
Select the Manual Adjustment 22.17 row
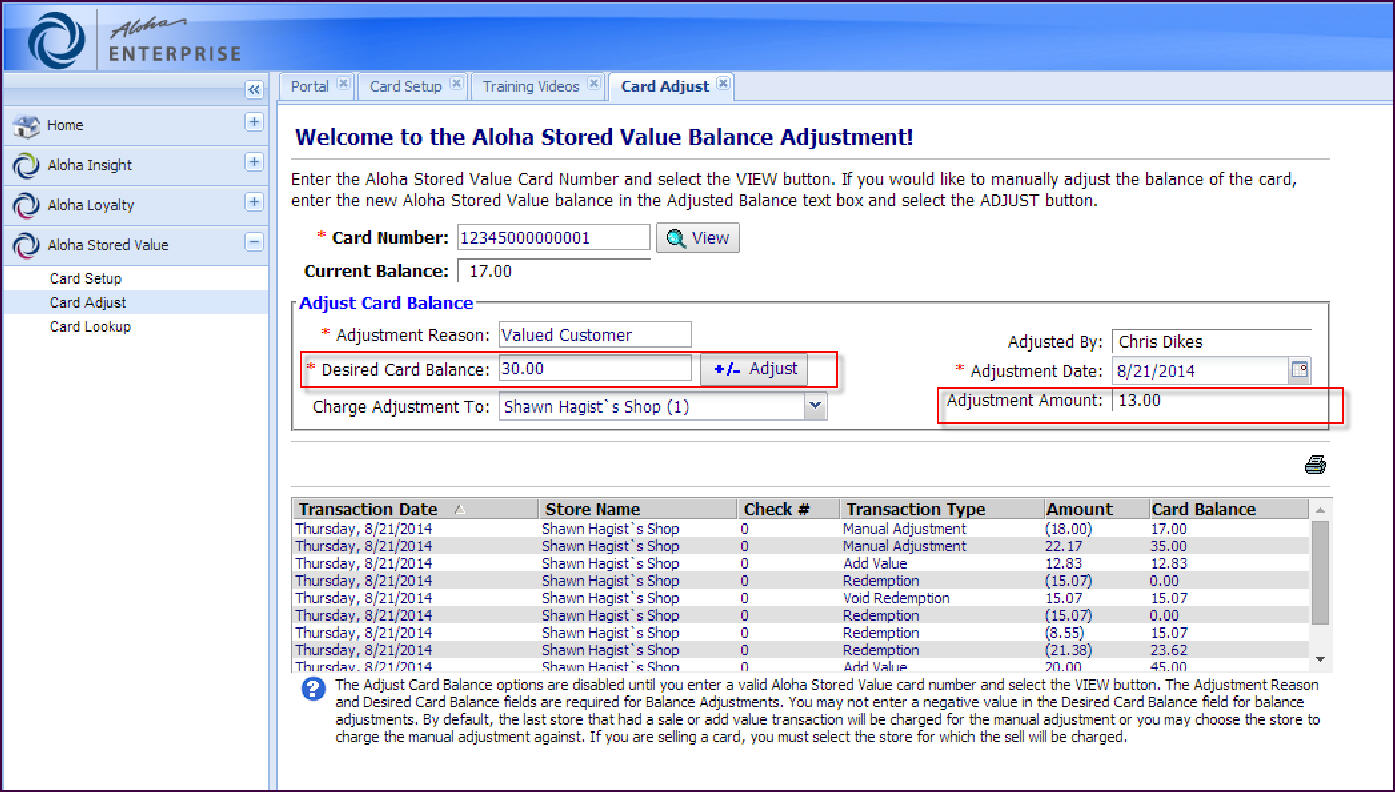(x=800, y=546)
